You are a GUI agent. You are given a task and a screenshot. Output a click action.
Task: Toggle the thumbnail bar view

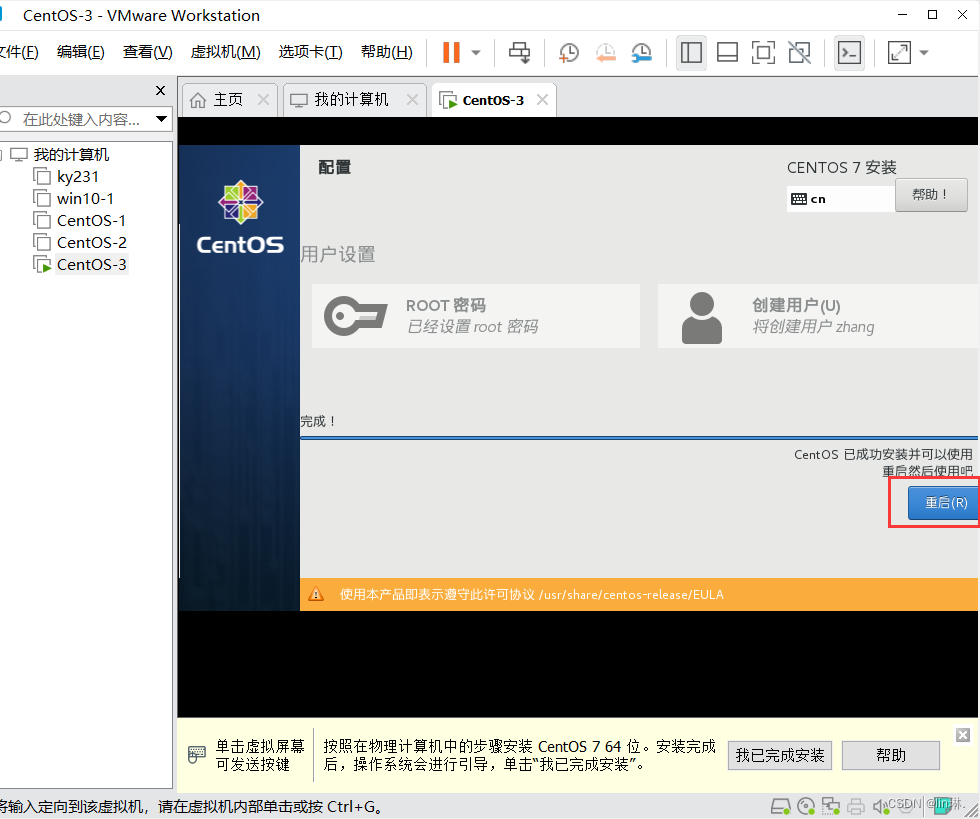pos(727,53)
